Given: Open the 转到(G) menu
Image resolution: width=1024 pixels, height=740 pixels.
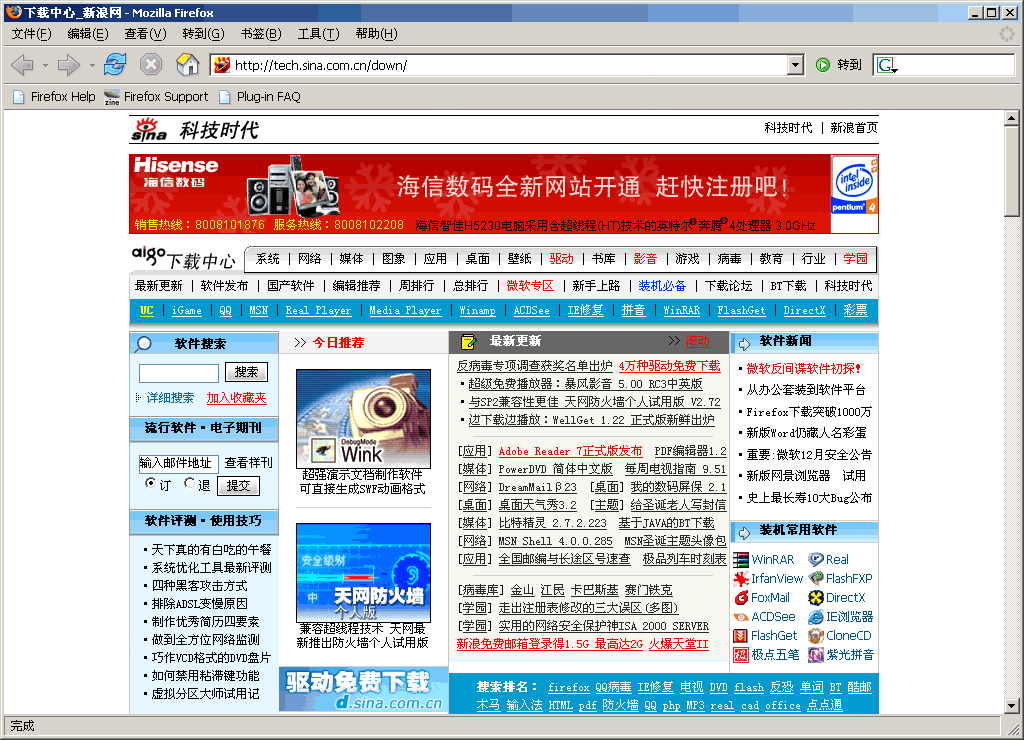Looking at the screenshot, I should click(x=203, y=34).
